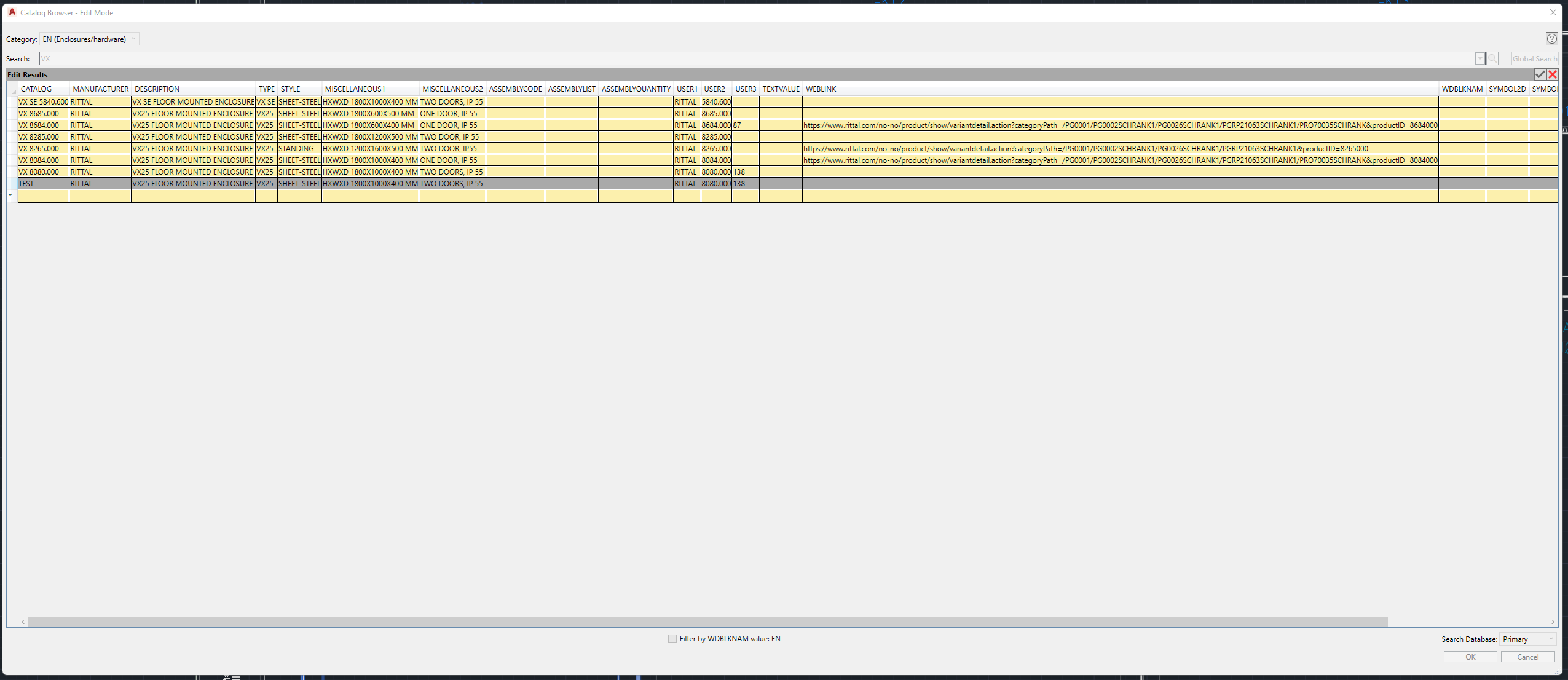The image size is (1568, 680).
Task: Open the Search Database Primary dropdown
Action: click(1527, 639)
